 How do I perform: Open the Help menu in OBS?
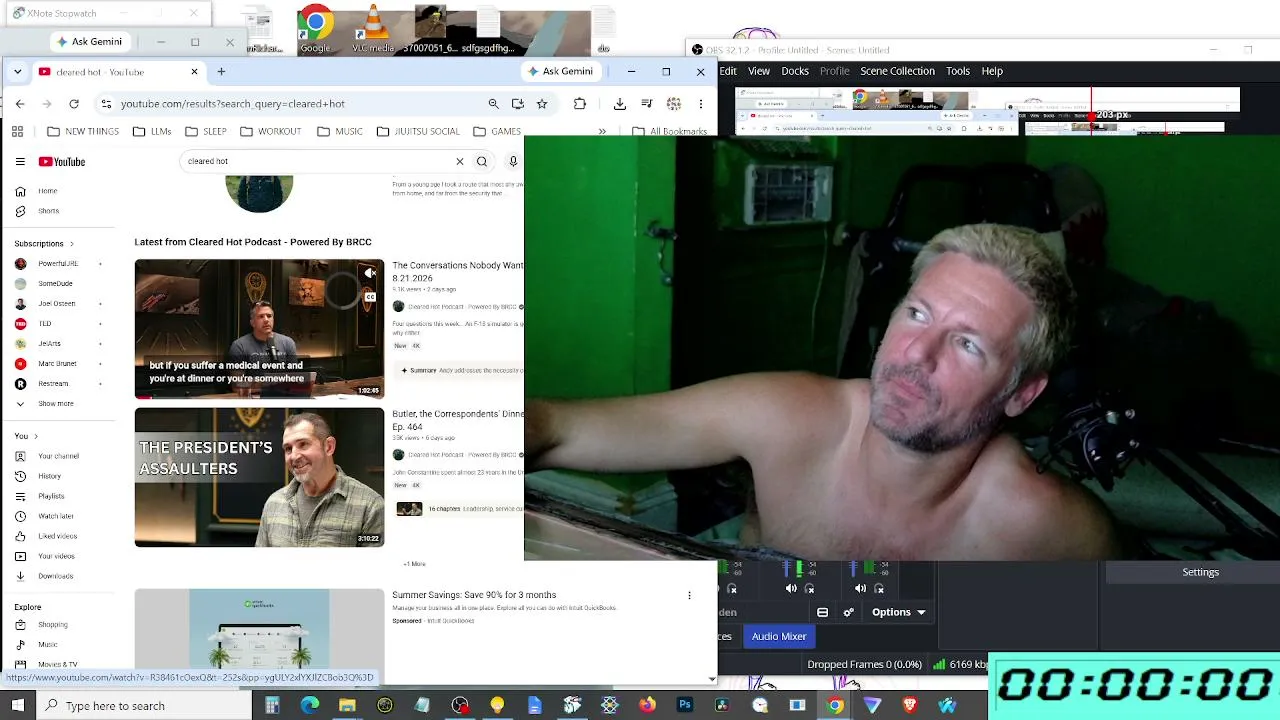992,71
